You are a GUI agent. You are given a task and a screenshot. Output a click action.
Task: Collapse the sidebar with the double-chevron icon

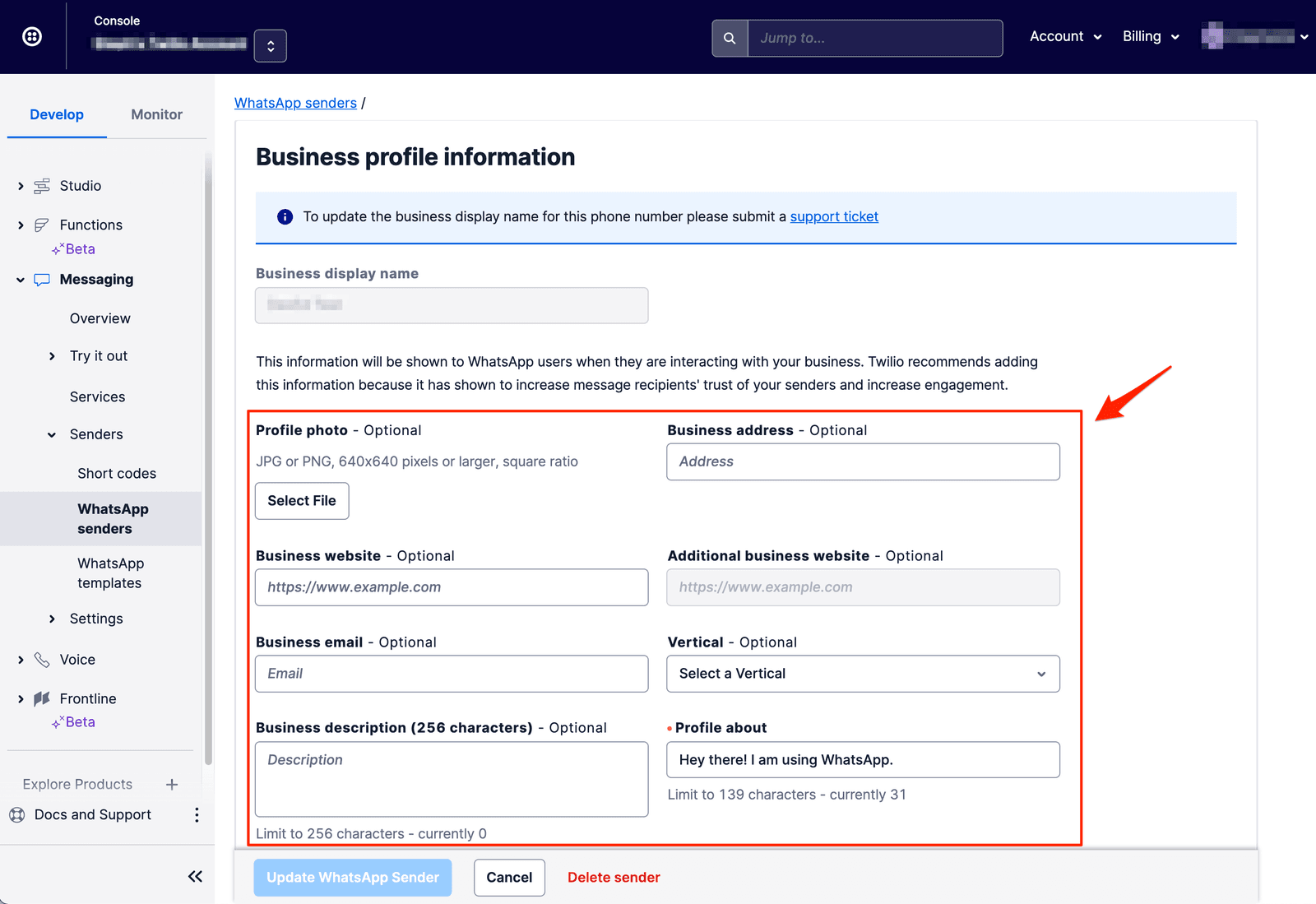195,876
